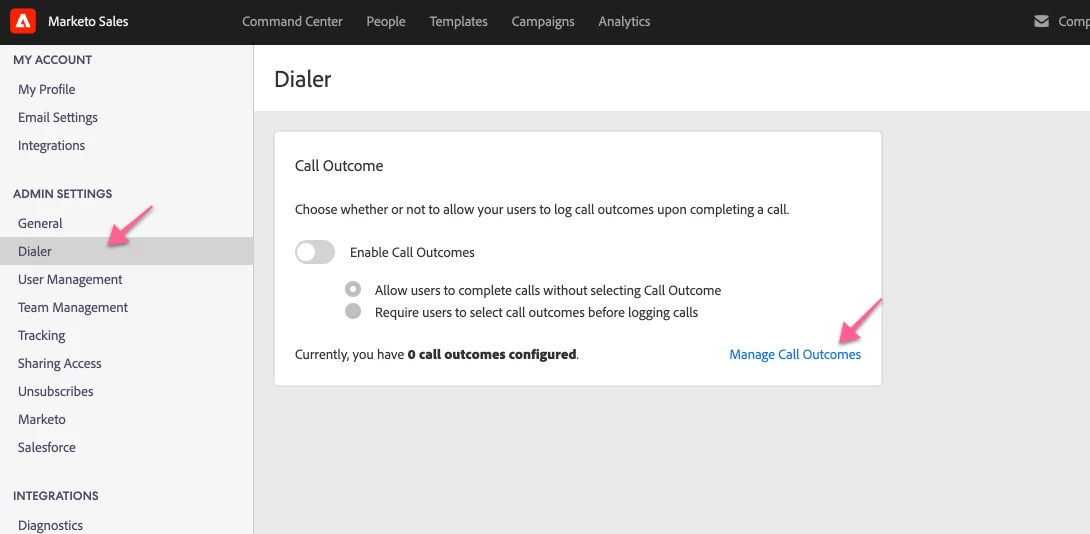Toggle Enable Call Outcomes switch
The width and height of the screenshot is (1090, 534).
(x=315, y=252)
